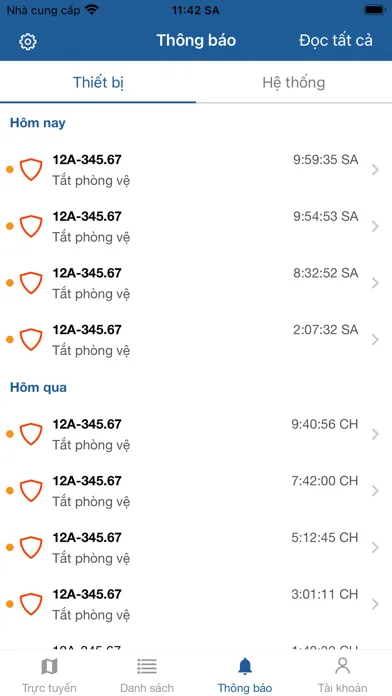The width and height of the screenshot is (392, 696).
Task: Tap shield icon of 5:12:45 CH notification
Action: pyautogui.click(x=31, y=547)
